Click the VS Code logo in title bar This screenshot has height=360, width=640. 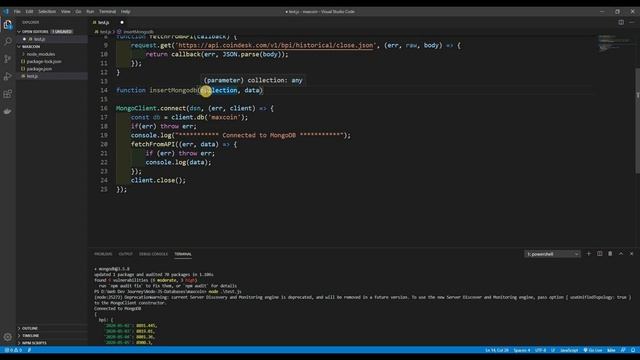(x=6, y=11)
